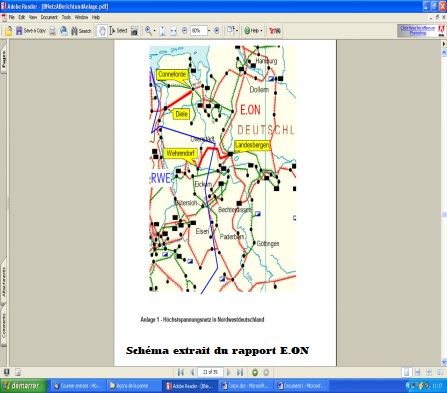
Task: Toggle Continuous page layout
Action: coord(418,372)
